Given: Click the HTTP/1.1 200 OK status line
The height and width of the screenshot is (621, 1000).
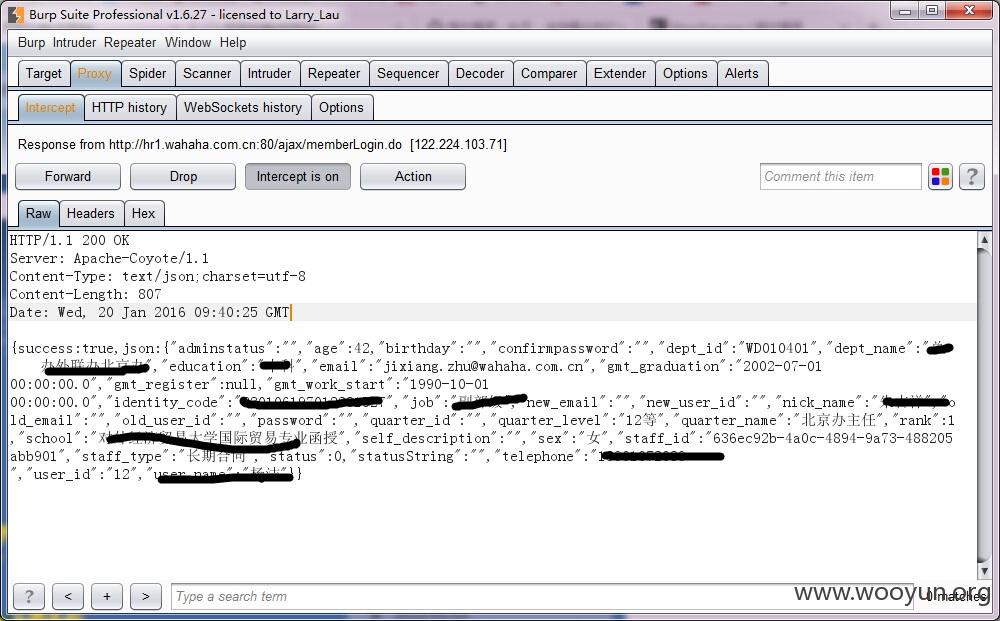Looking at the screenshot, I should 70,240.
